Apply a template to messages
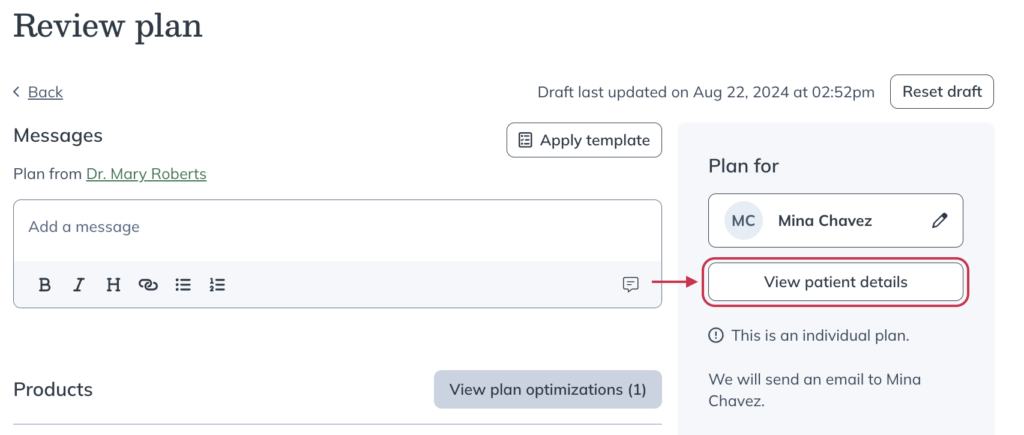This screenshot has height=435, width=1024. click(x=584, y=140)
